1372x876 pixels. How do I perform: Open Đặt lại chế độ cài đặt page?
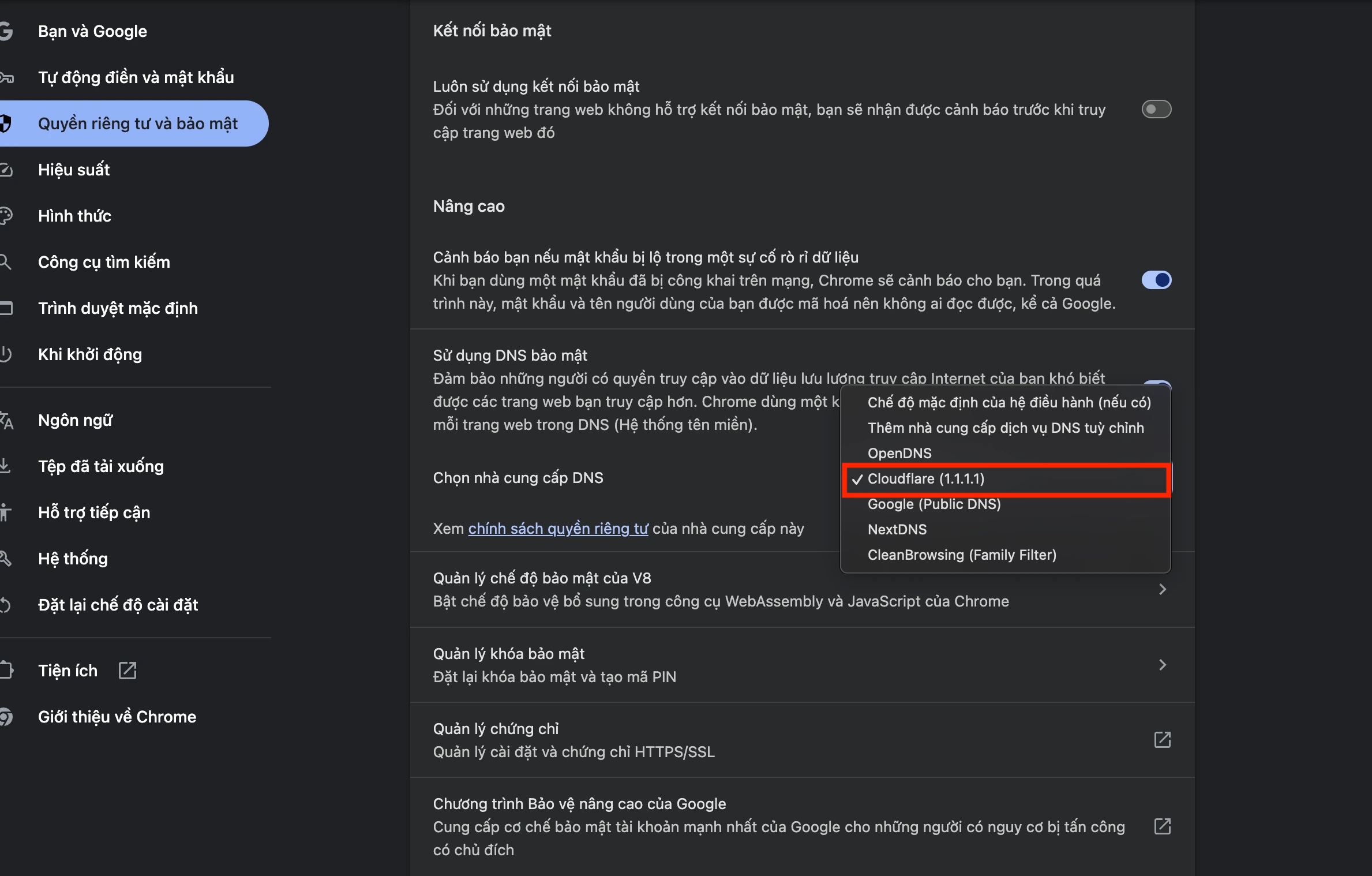118,605
